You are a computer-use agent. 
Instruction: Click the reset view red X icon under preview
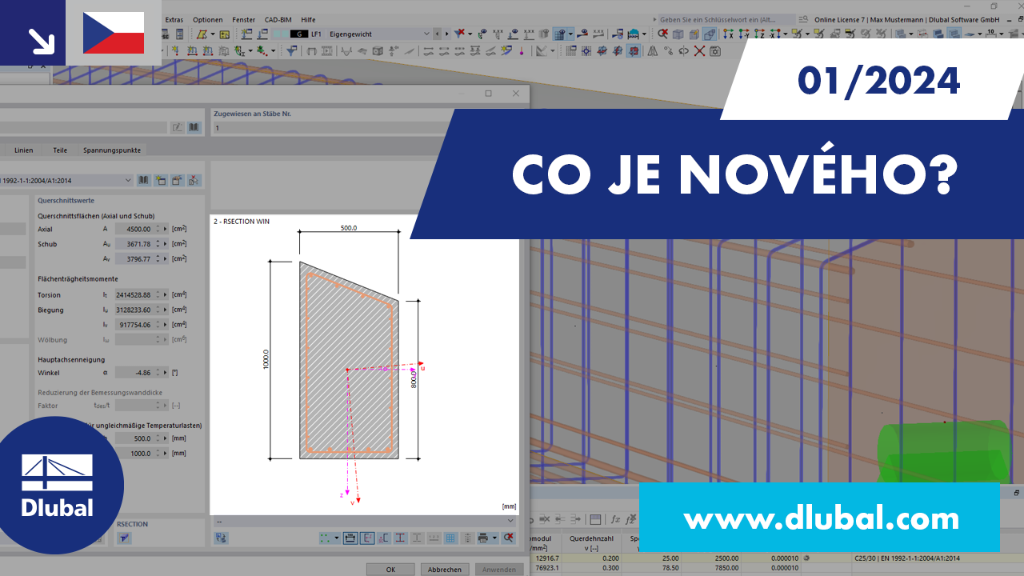(509, 538)
